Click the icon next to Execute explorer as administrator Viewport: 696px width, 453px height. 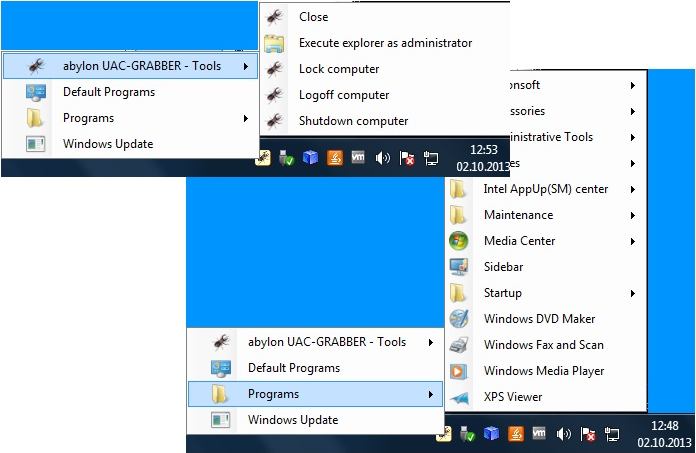(x=274, y=43)
